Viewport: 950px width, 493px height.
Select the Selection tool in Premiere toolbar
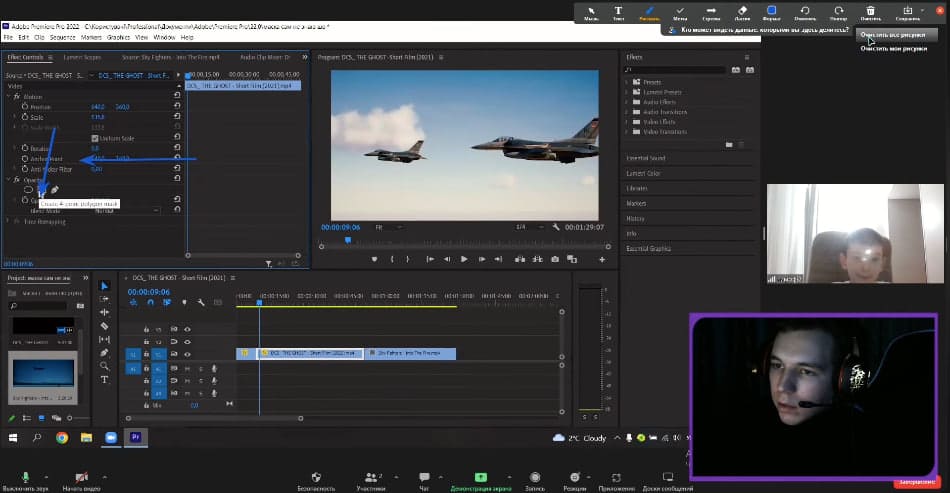[104, 286]
